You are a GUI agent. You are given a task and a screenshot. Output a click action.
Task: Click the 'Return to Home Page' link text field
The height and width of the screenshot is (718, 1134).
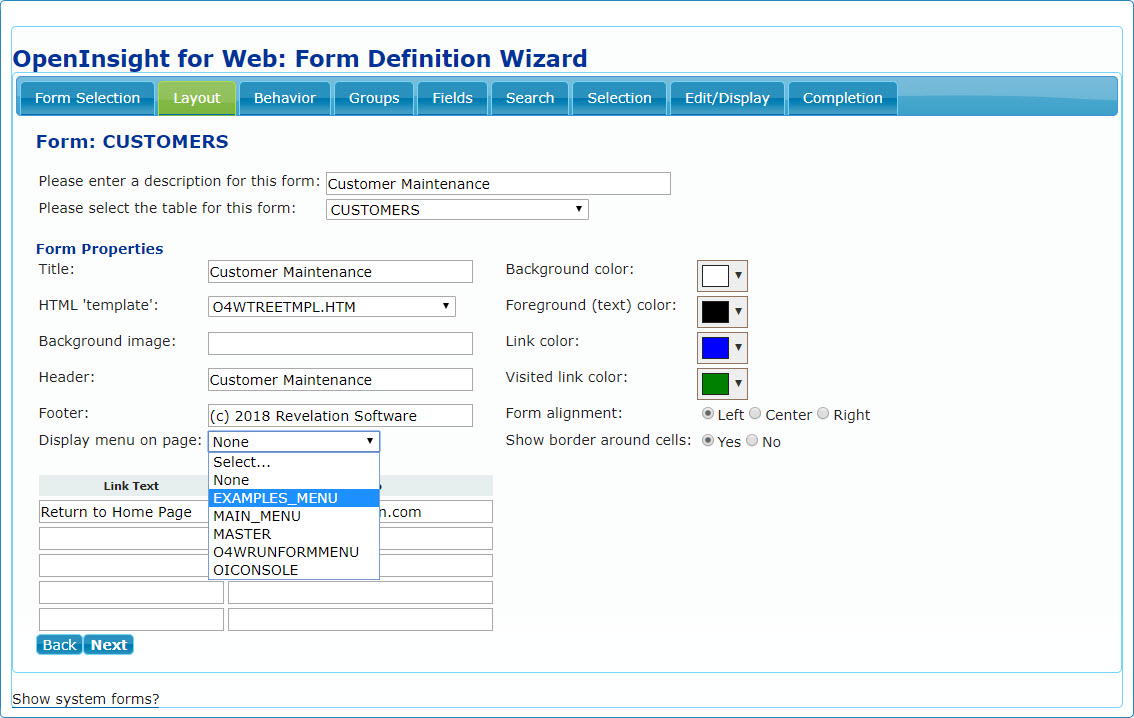(x=124, y=512)
